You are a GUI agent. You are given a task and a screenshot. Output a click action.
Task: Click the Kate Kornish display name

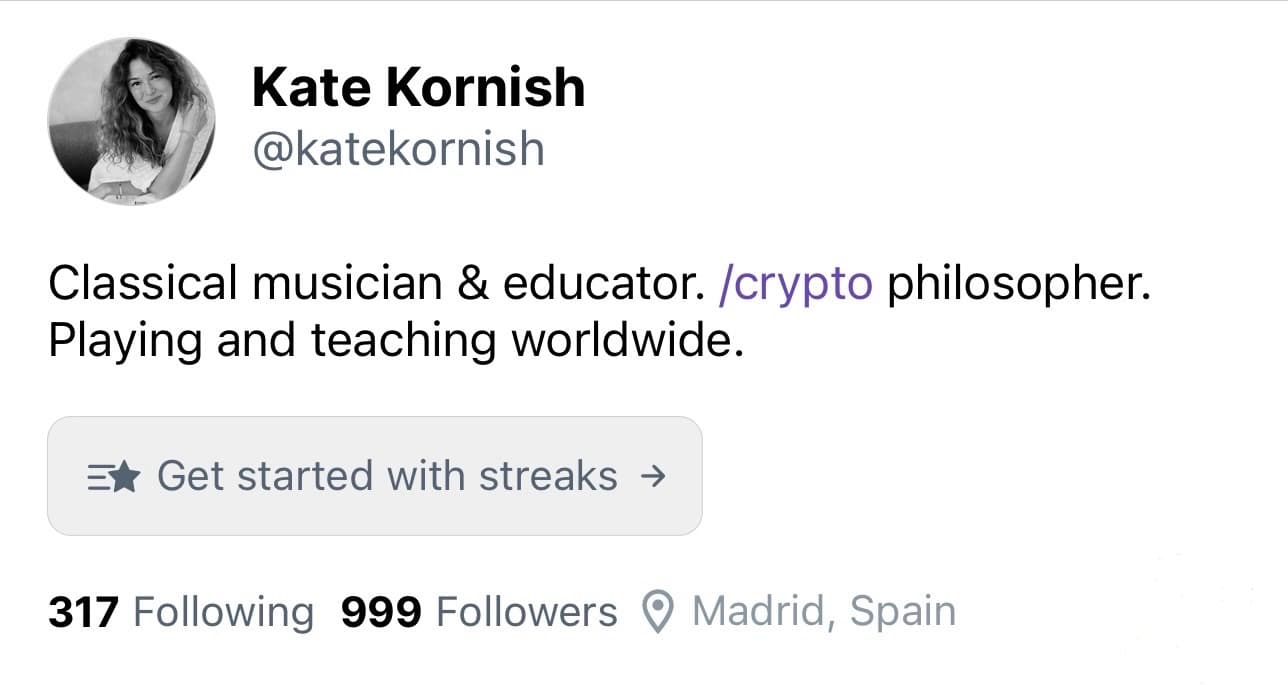click(x=418, y=88)
